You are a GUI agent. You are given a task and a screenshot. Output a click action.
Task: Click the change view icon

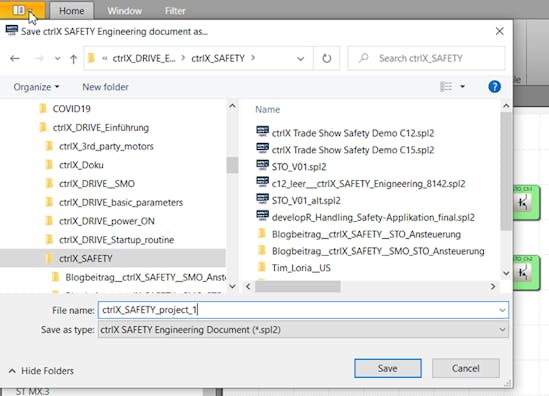click(446, 86)
